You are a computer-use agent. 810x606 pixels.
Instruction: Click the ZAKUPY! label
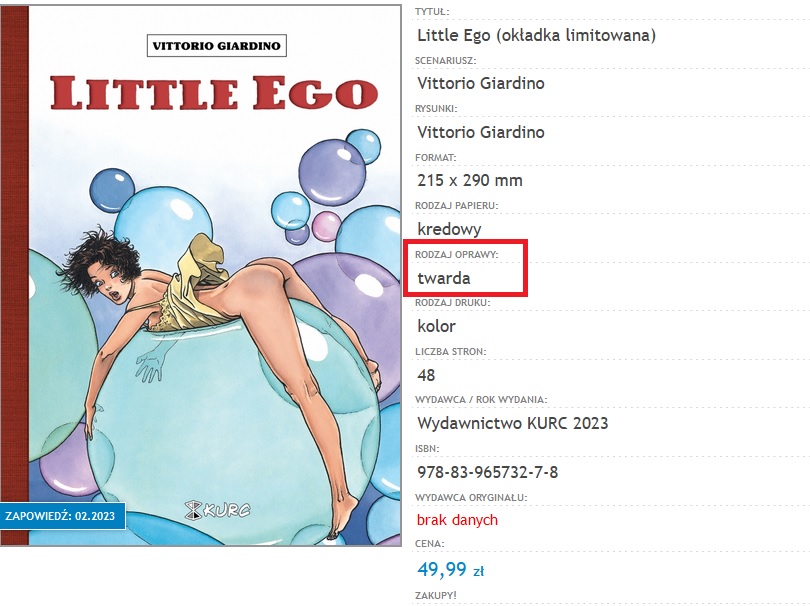tap(436, 595)
